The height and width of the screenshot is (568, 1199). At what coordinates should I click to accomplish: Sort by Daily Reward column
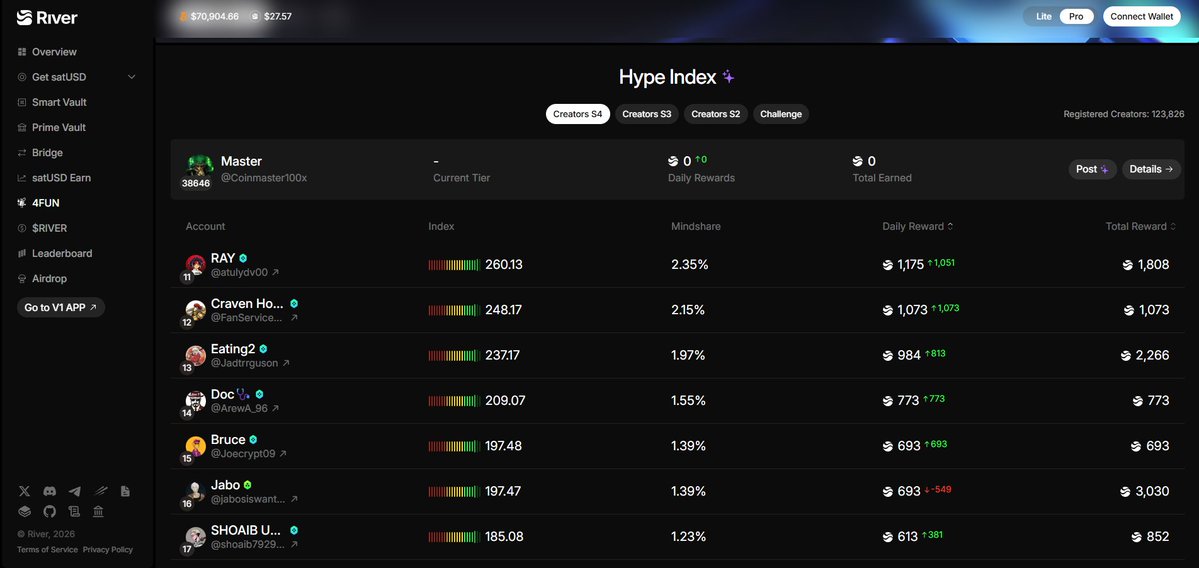[918, 226]
